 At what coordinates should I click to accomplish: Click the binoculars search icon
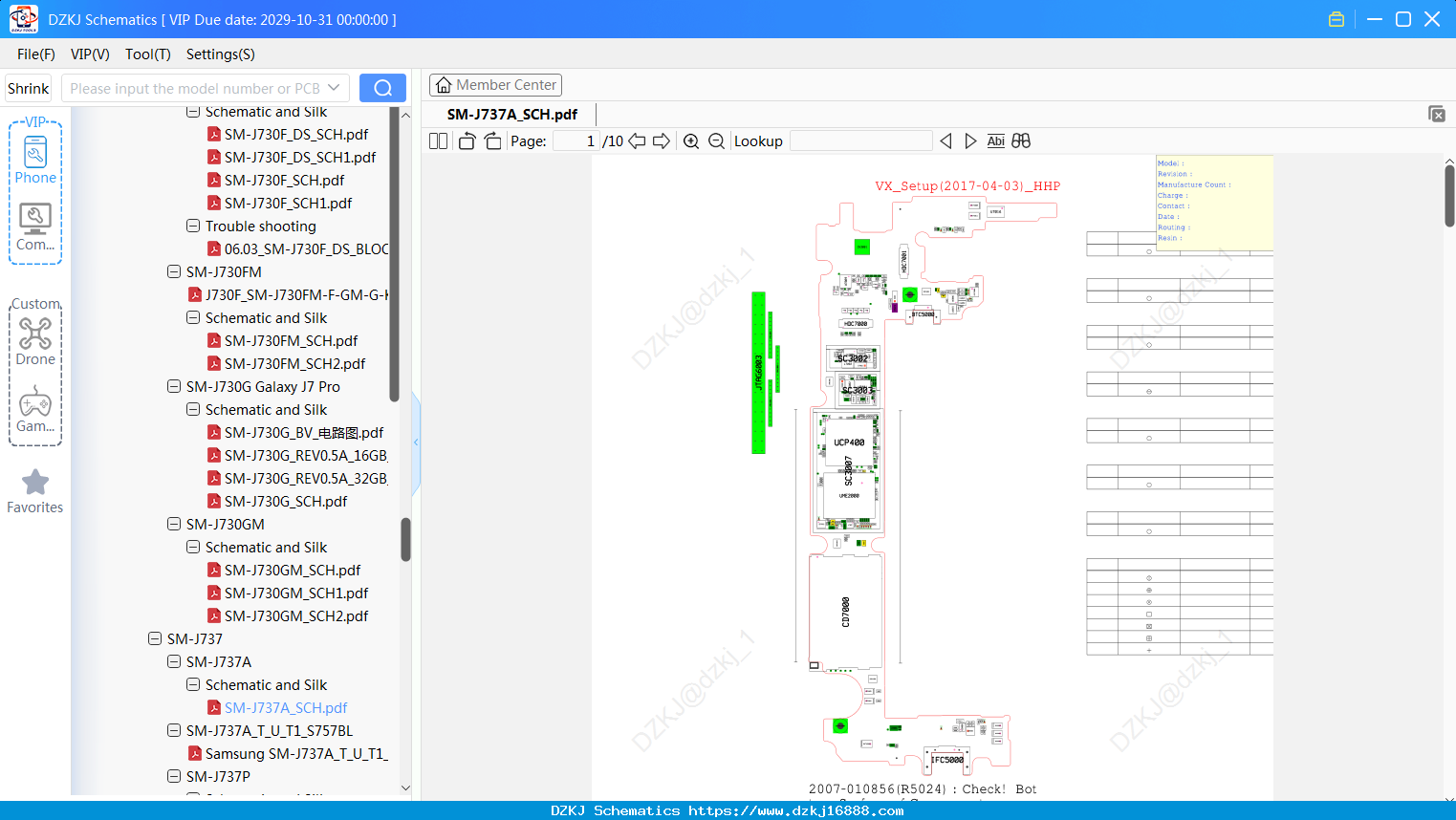[1021, 141]
